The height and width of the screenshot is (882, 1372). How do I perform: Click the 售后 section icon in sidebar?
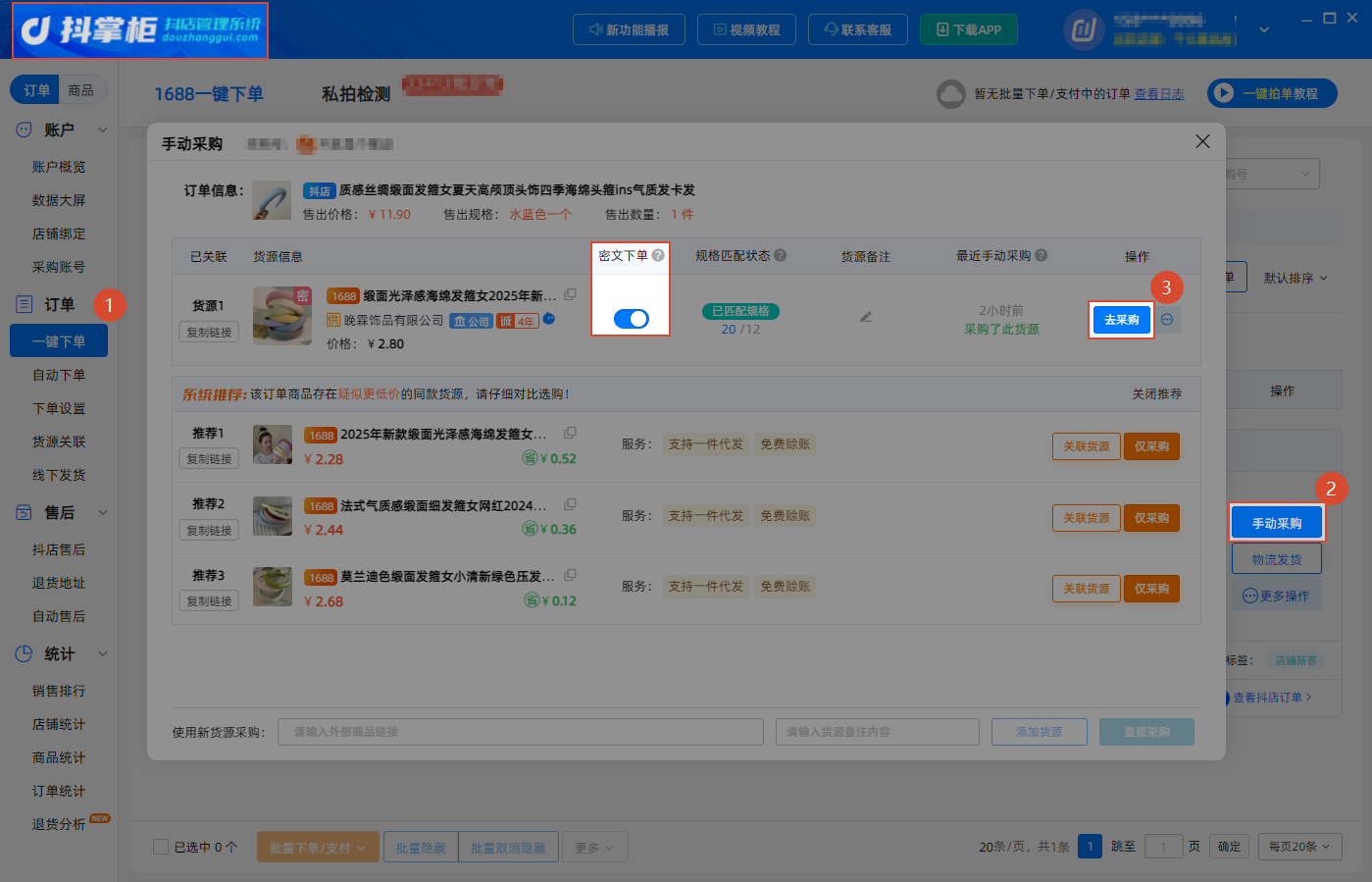24,512
